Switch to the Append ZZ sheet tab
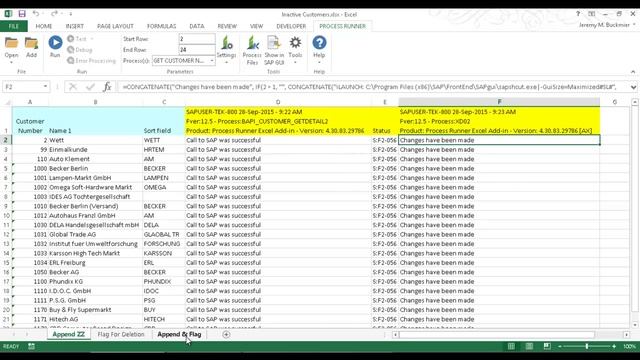This screenshot has width=640, height=360. (69, 334)
